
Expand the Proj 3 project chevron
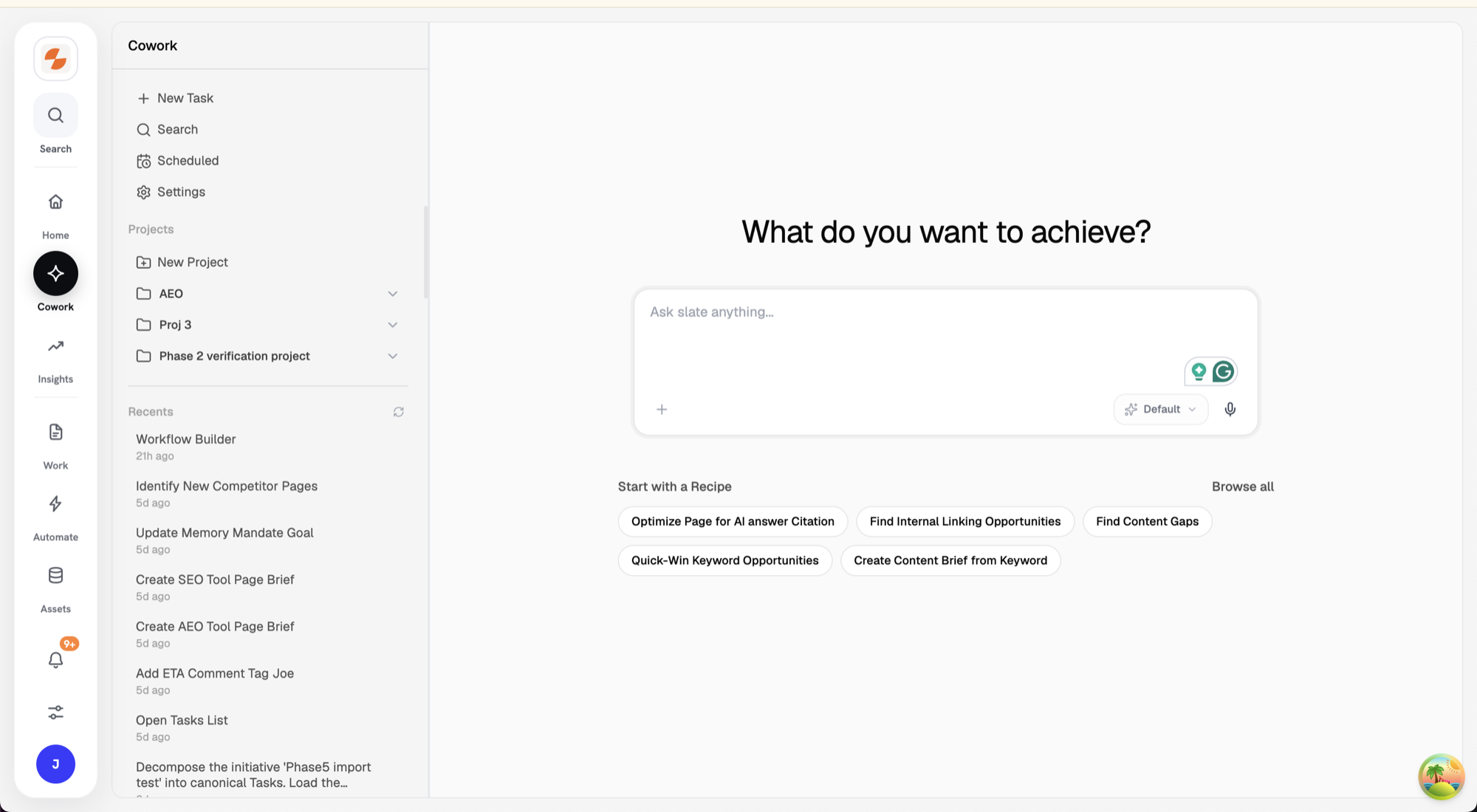point(392,325)
